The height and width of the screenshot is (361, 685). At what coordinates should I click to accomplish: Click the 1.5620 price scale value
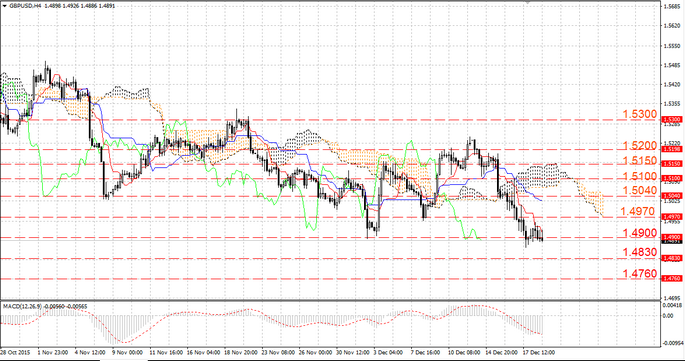click(673, 26)
